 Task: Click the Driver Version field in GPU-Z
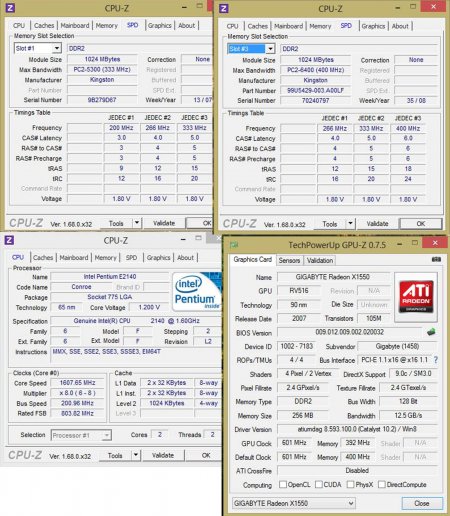coord(357,429)
